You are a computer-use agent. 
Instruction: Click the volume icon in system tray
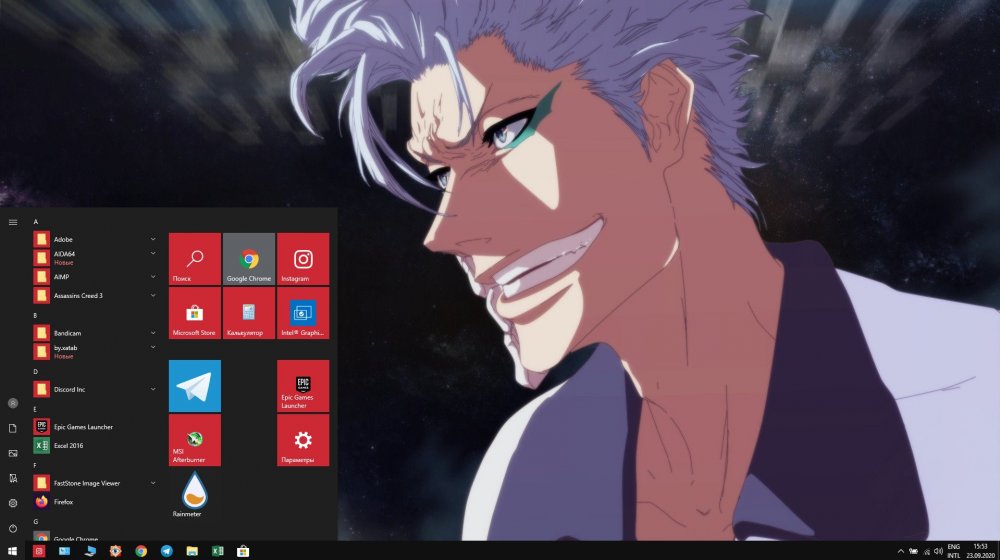[x=938, y=551]
